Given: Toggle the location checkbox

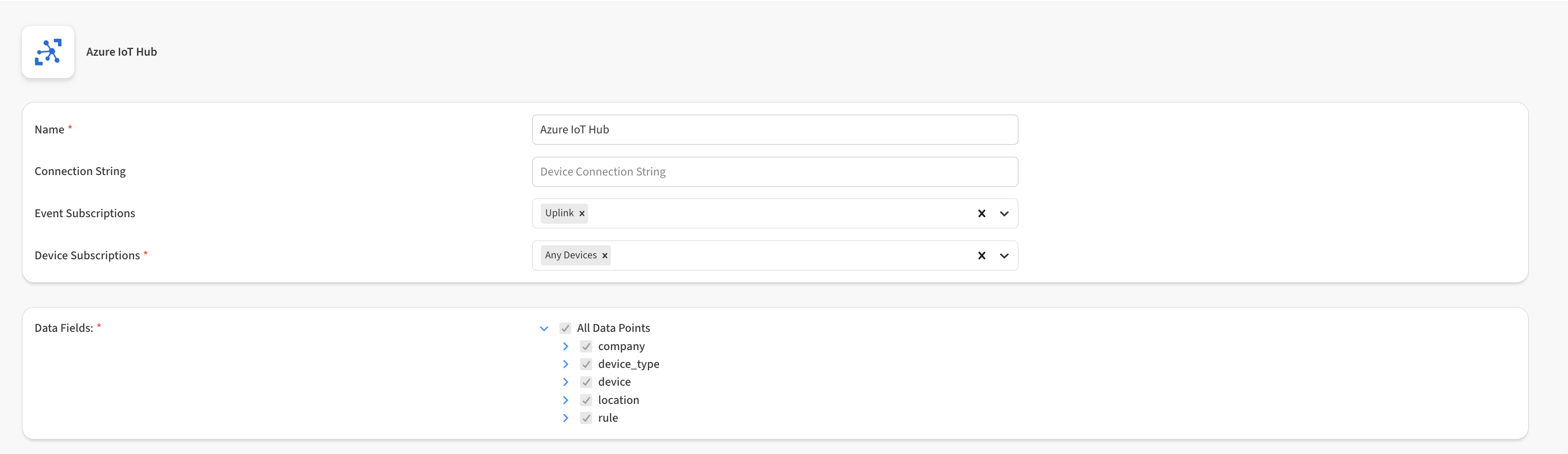Looking at the screenshot, I should pos(586,400).
